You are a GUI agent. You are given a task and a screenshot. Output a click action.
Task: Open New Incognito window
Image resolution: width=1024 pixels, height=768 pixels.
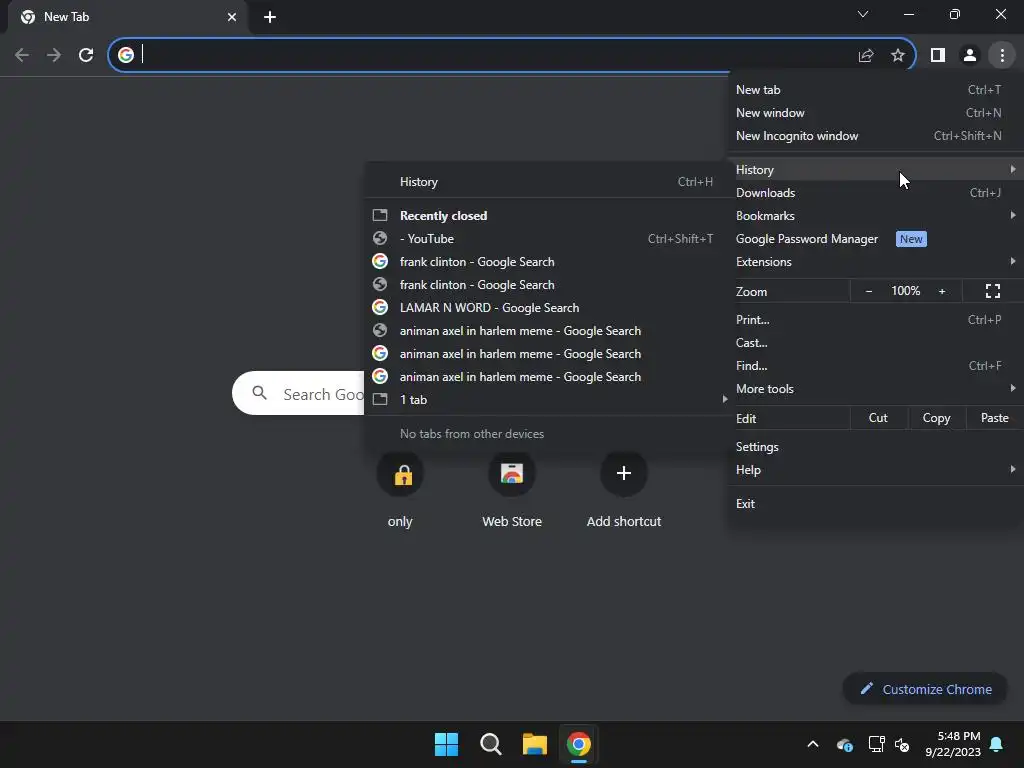point(874,136)
